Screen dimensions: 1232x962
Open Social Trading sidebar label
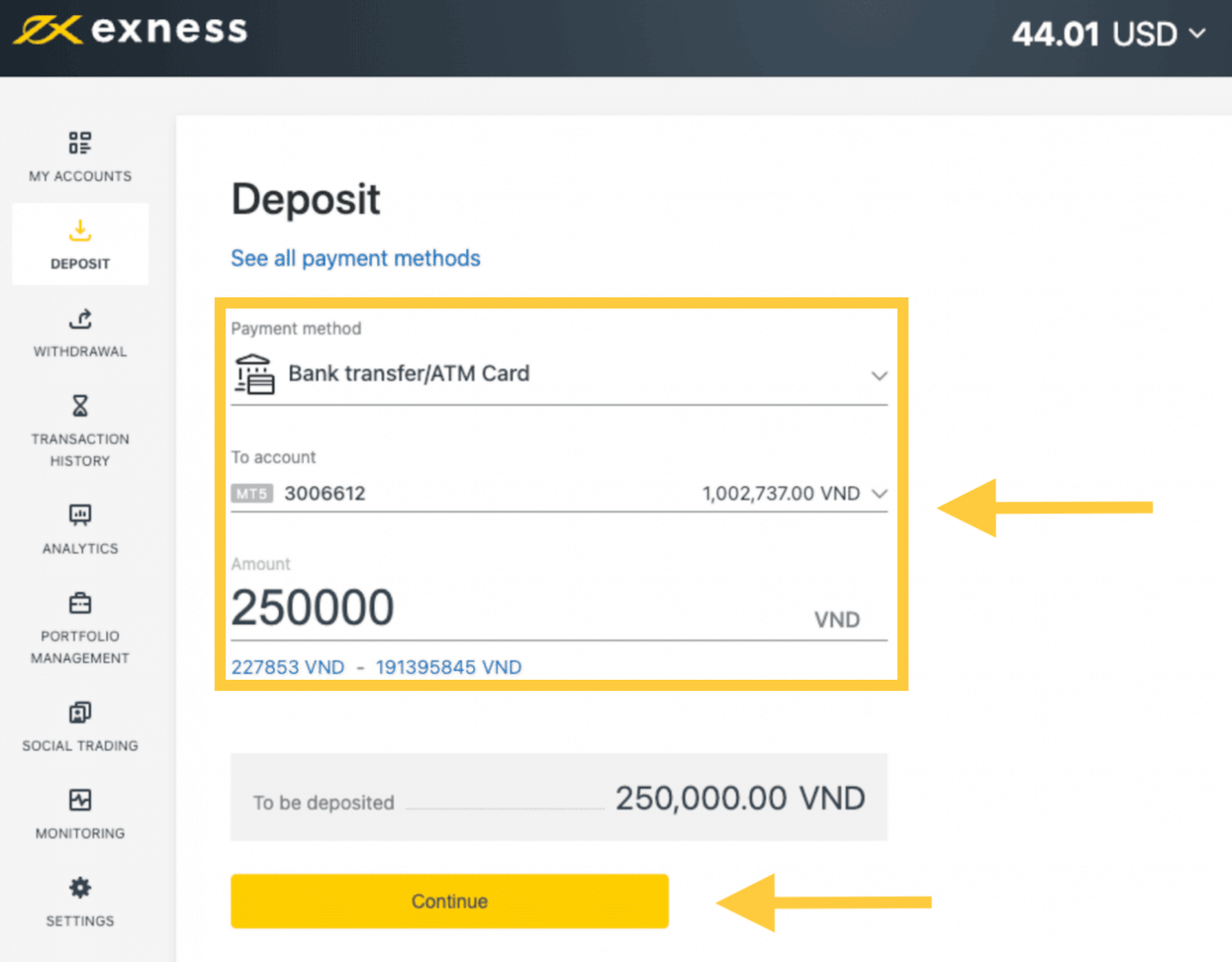(x=80, y=746)
